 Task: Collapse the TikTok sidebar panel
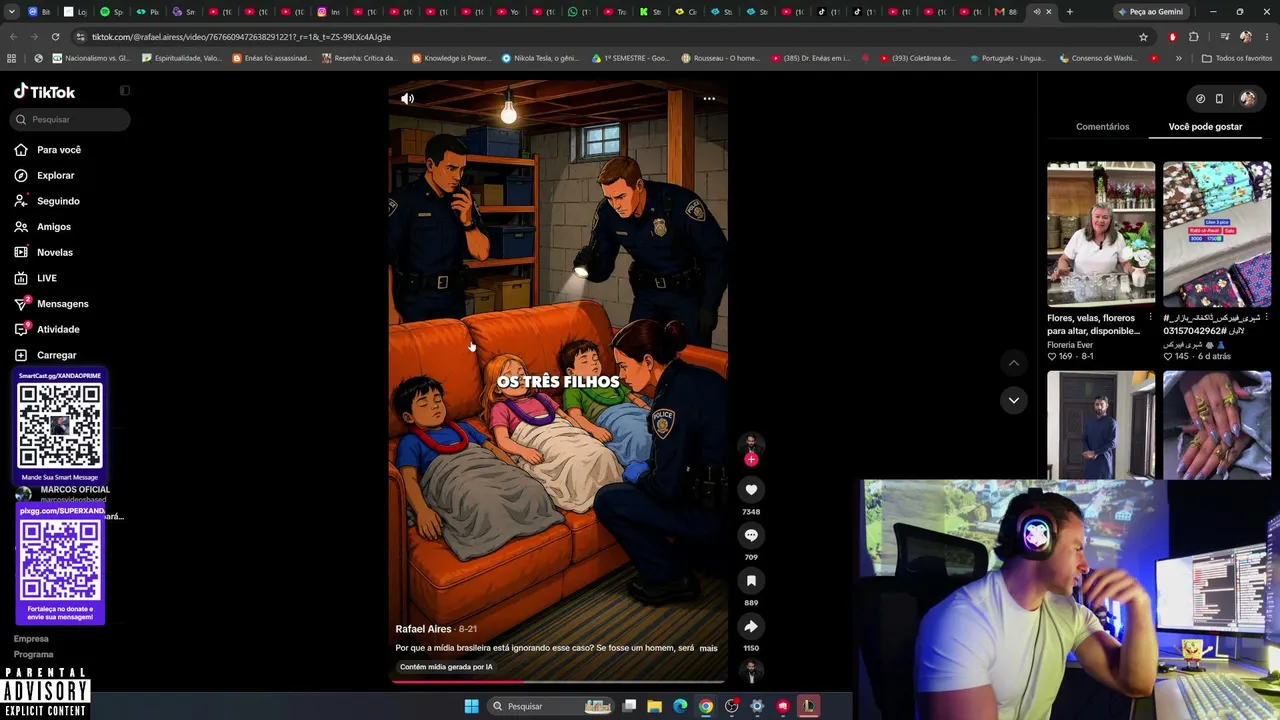[124, 91]
